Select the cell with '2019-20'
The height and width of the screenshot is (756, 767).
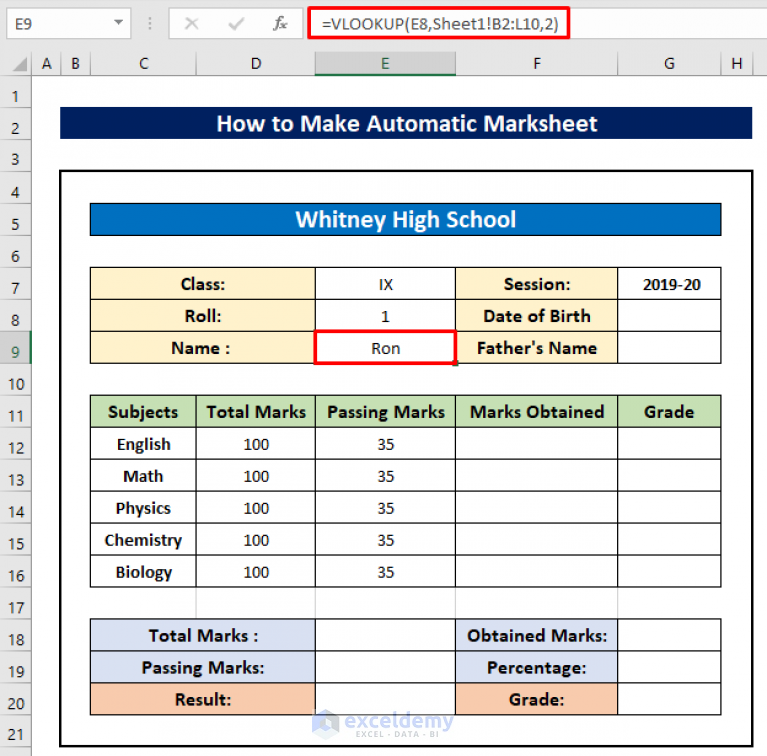click(669, 284)
